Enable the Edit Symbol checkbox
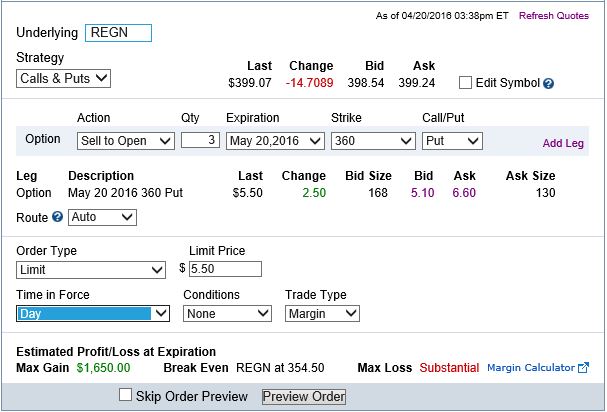 coord(465,82)
